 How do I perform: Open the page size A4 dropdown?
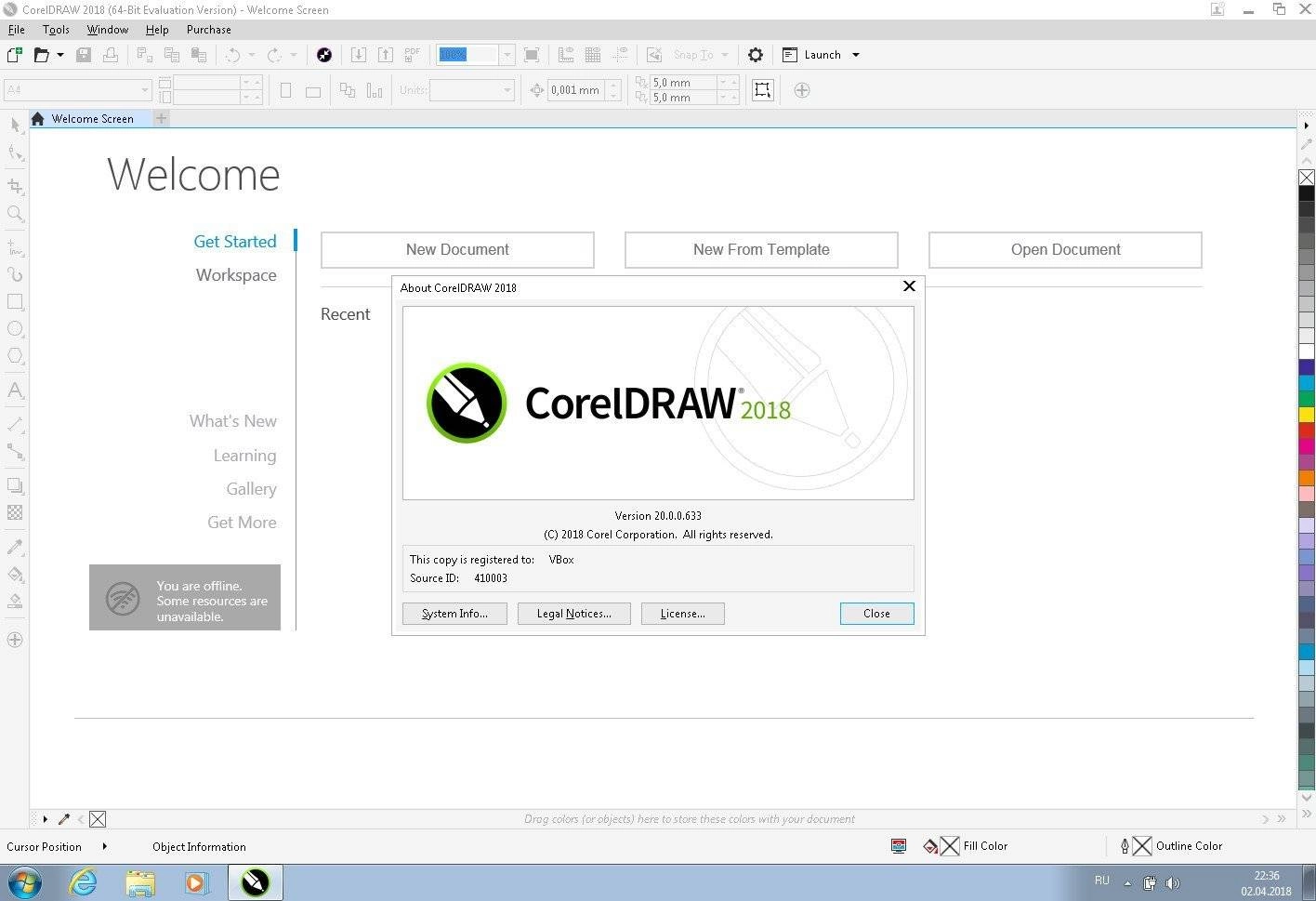145,90
